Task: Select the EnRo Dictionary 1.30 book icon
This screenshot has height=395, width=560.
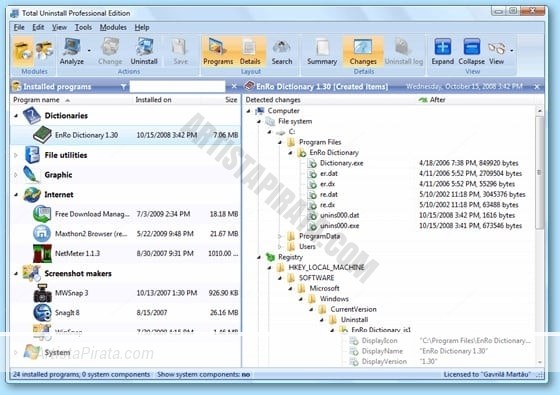Action: coord(42,135)
